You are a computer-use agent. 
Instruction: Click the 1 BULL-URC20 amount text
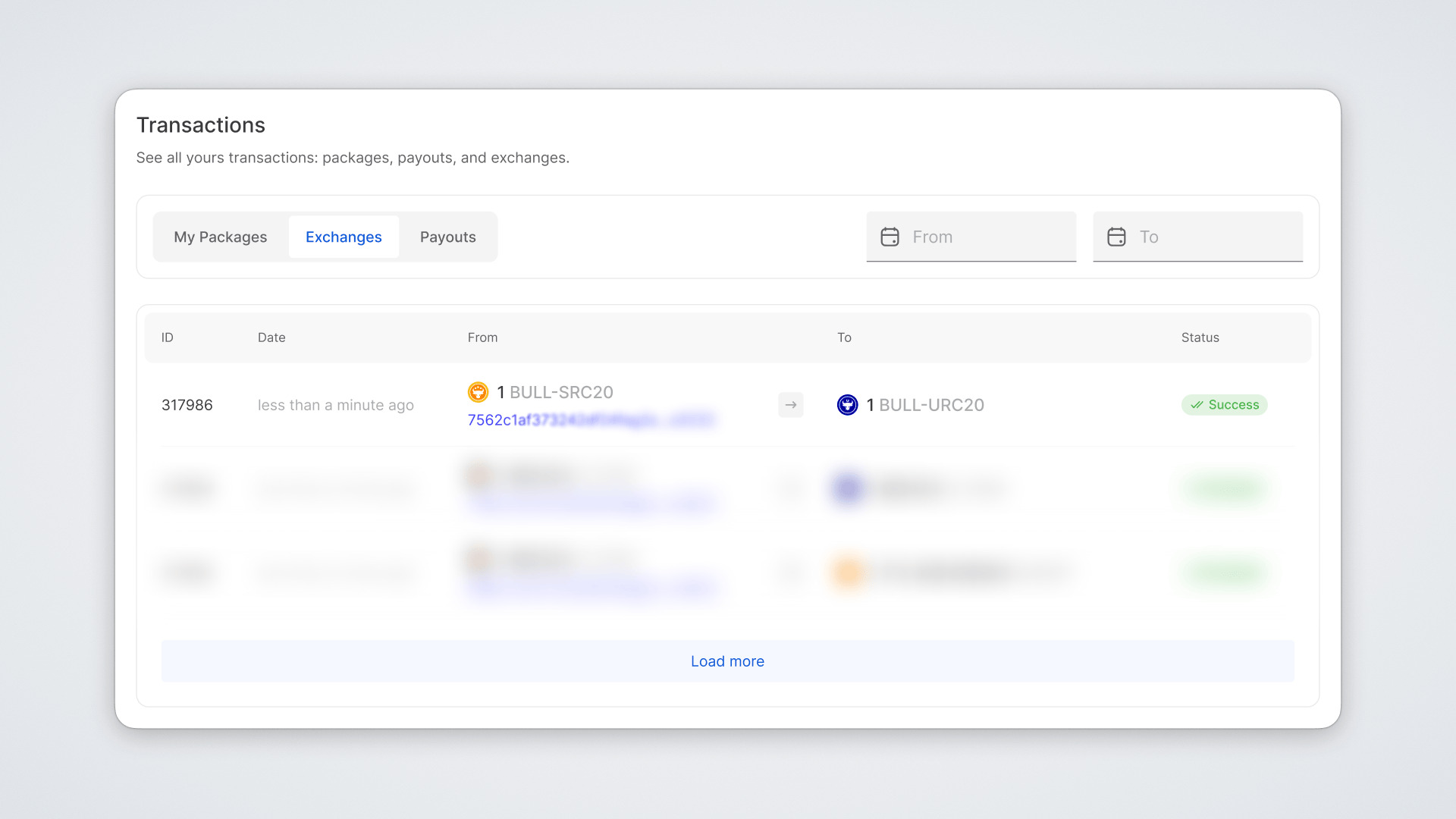coord(925,405)
